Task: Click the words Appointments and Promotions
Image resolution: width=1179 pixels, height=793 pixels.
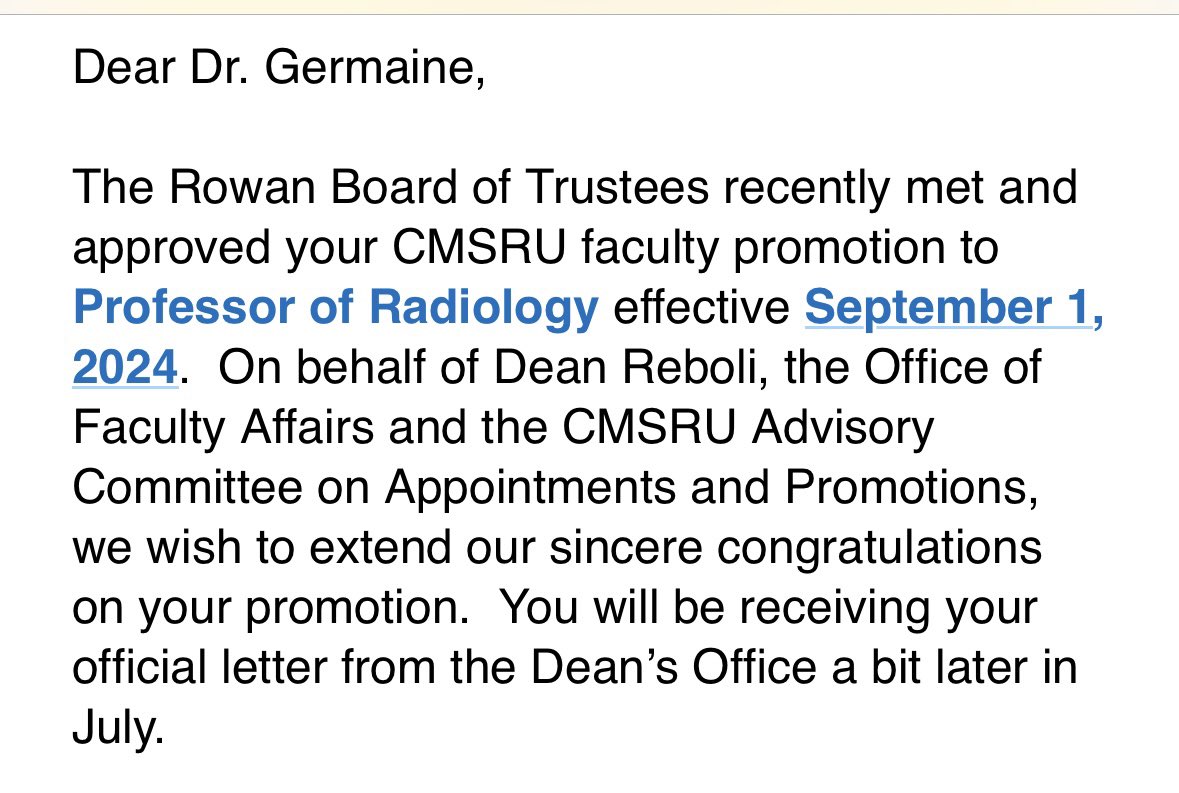Action: pyautogui.click(x=711, y=489)
